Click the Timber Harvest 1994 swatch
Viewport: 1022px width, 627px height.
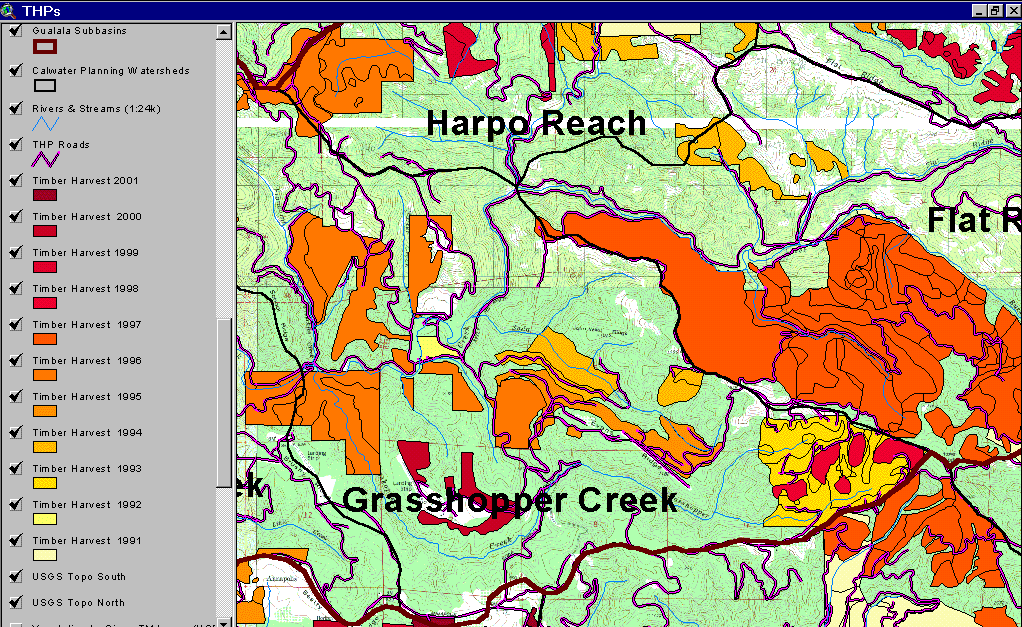(x=45, y=447)
